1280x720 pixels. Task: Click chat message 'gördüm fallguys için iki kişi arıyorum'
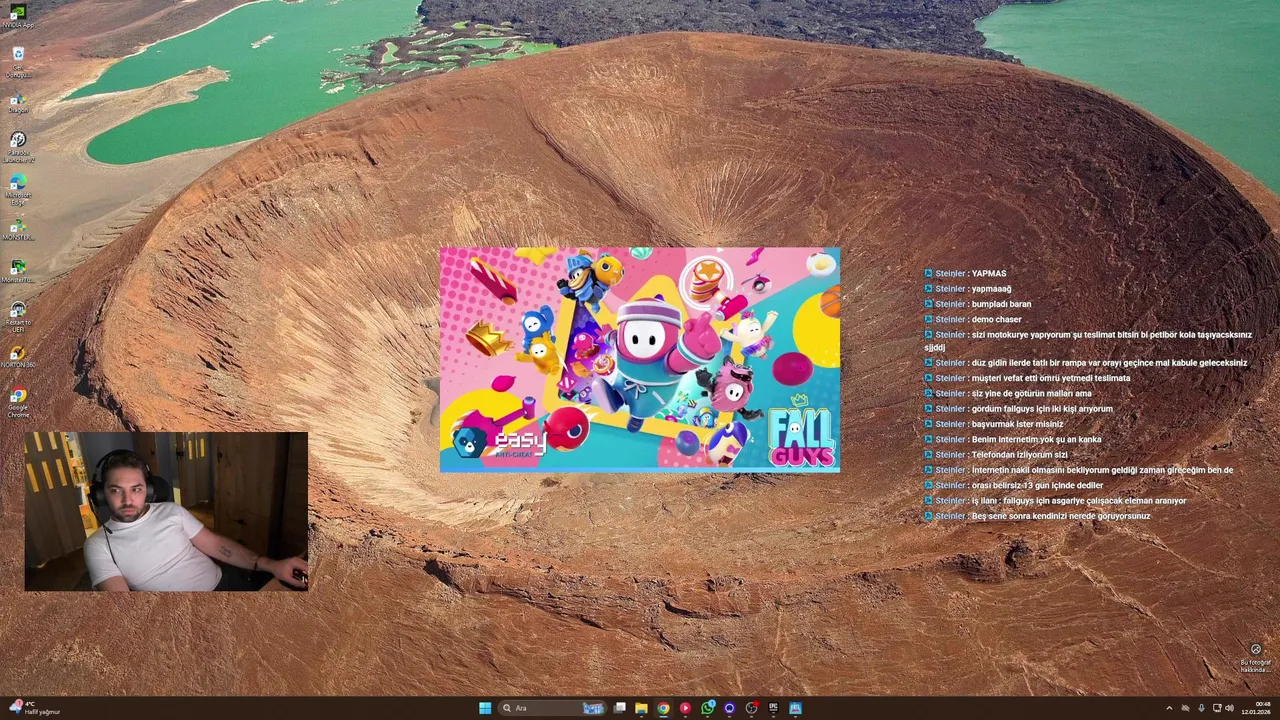click(x=1041, y=408)
